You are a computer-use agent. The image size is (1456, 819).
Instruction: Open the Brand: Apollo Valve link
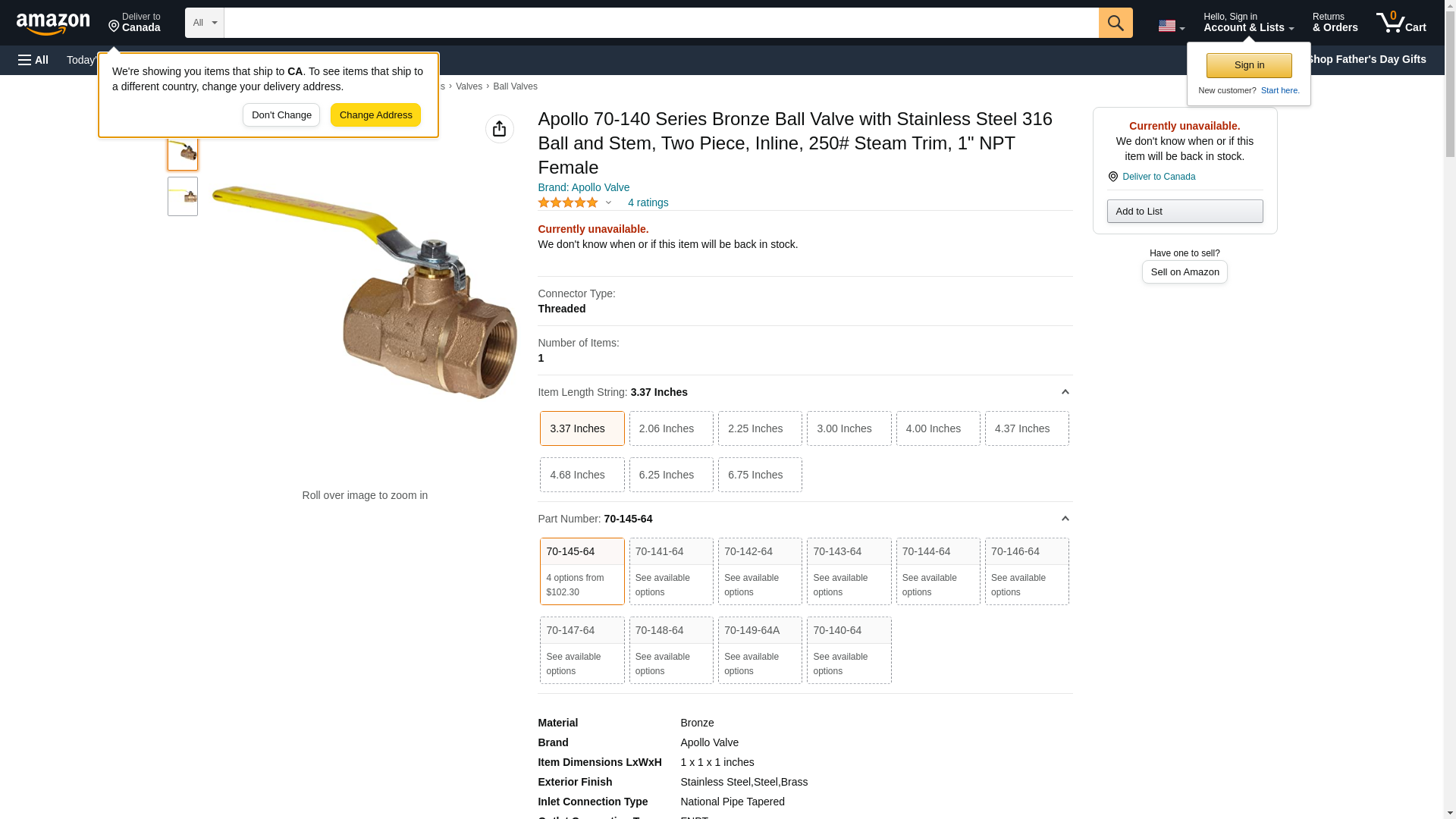(x=583, y=187)
